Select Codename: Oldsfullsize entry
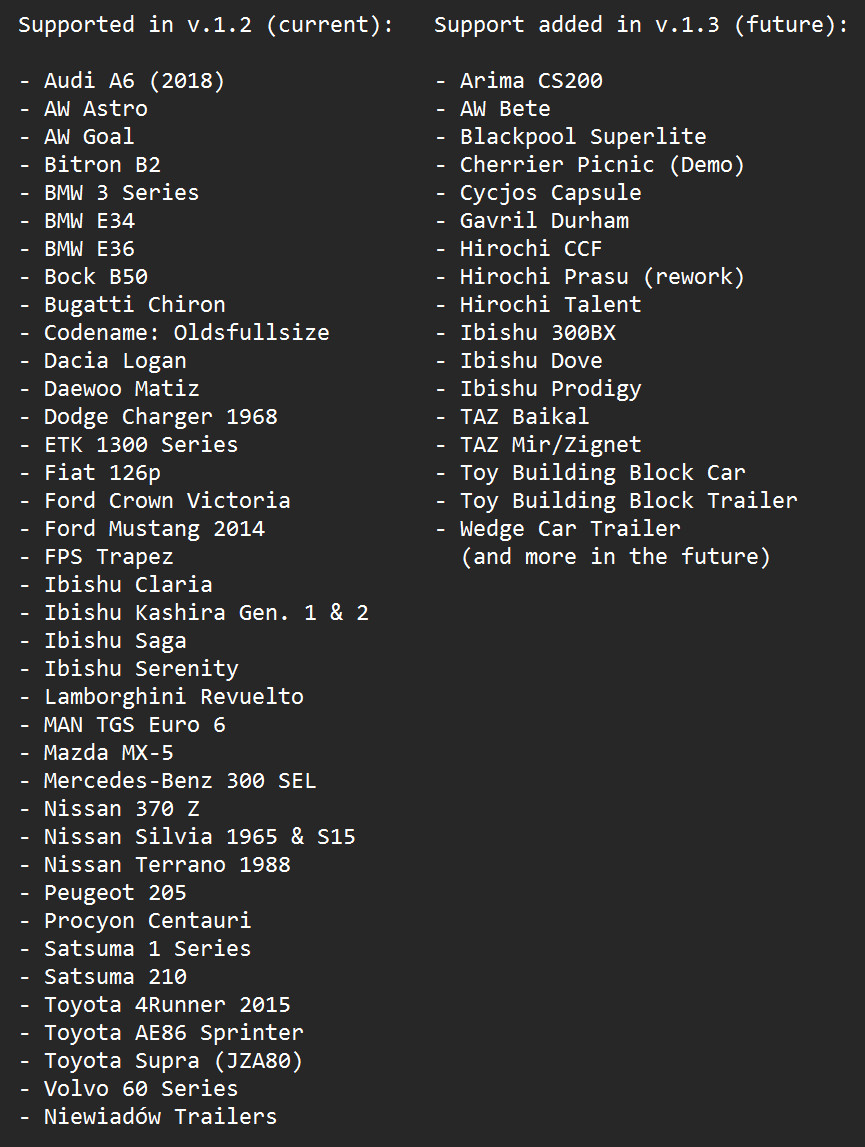This screenshot has height=1147, width=865. pos(187,332)
